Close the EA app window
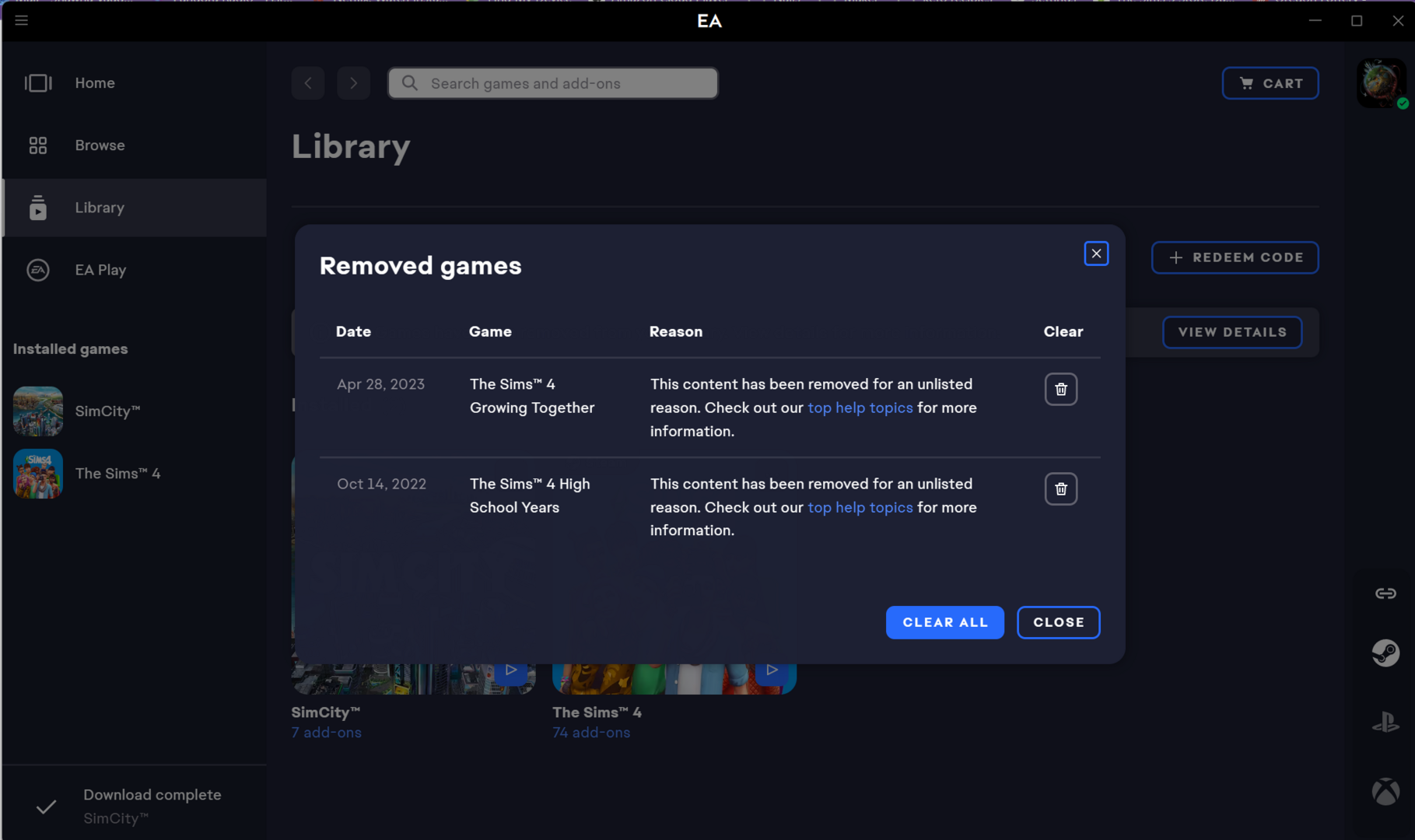 [1398, 20]
